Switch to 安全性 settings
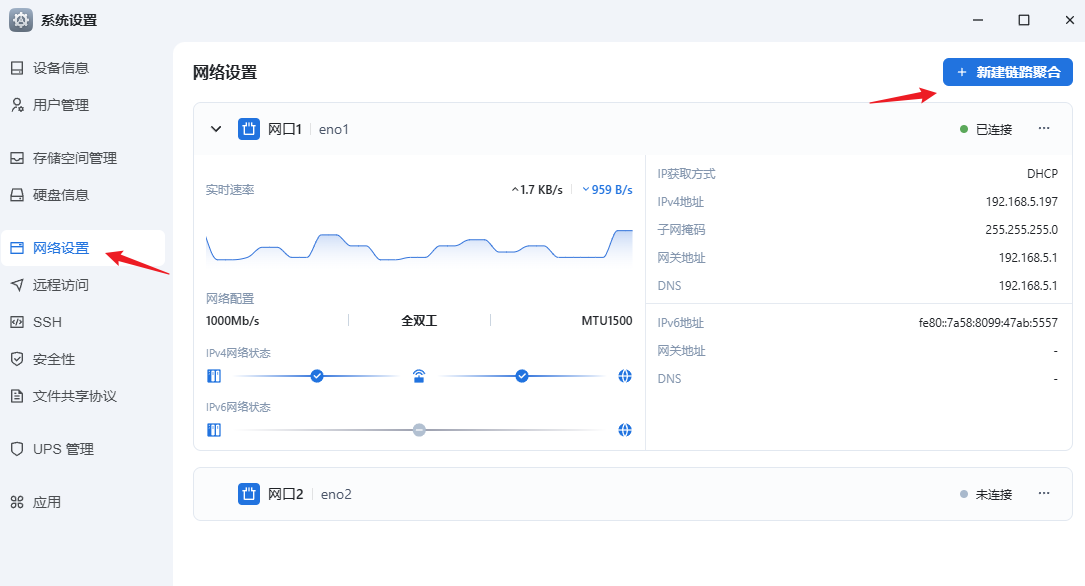 (54, 359)
